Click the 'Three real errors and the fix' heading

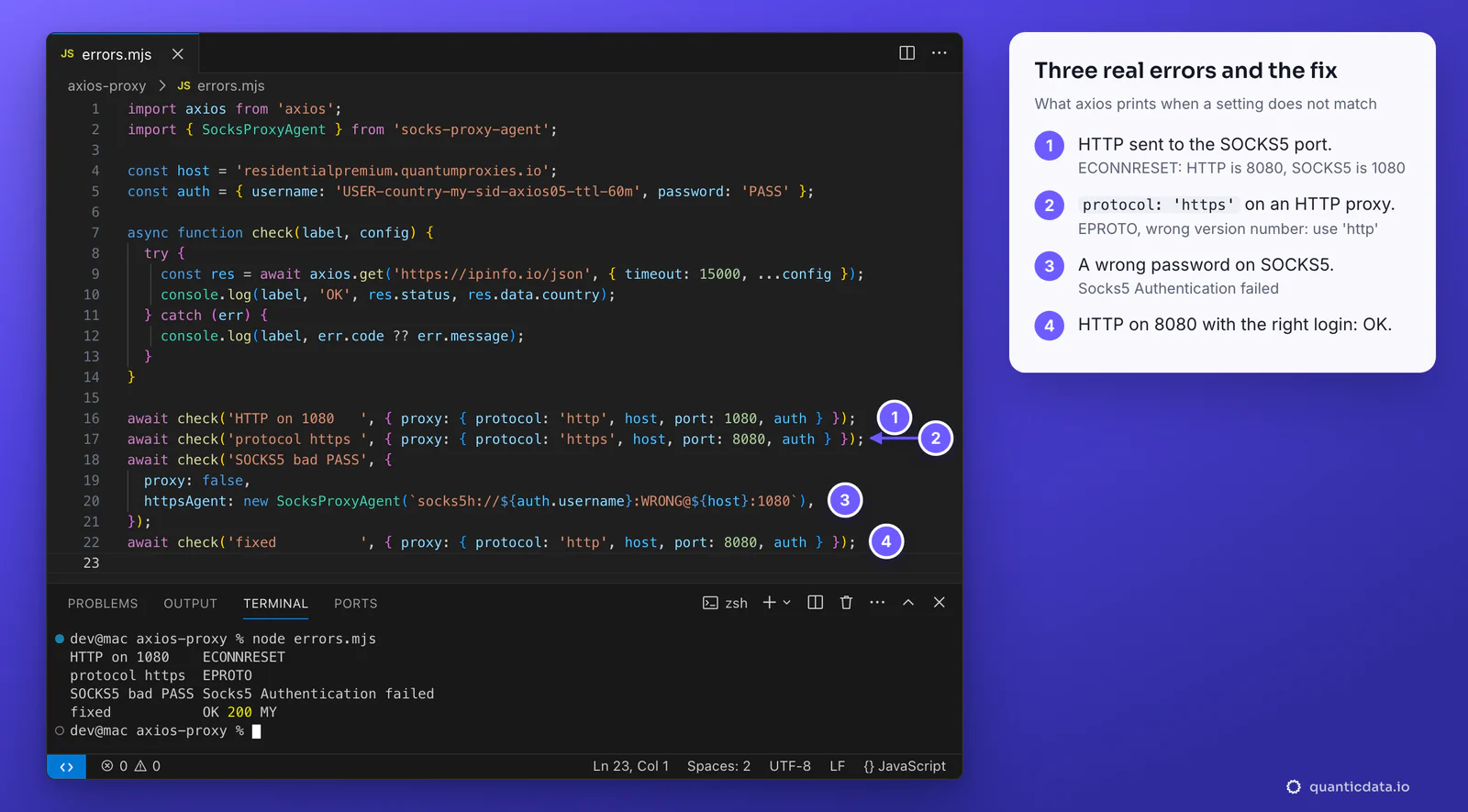[x=1185, y=71]
